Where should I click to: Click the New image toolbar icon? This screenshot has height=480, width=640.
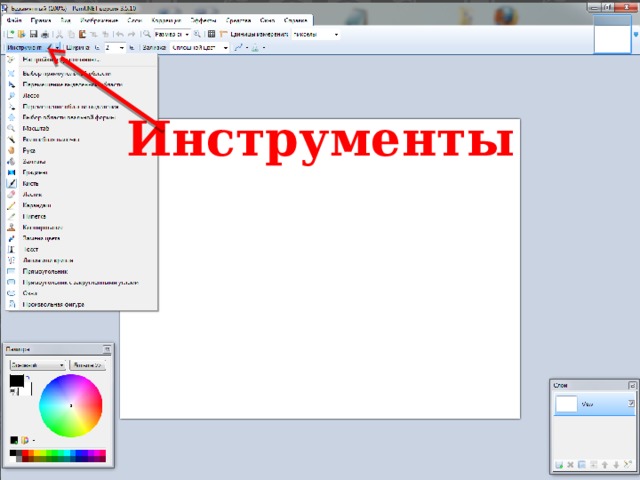tap(11, 34)
